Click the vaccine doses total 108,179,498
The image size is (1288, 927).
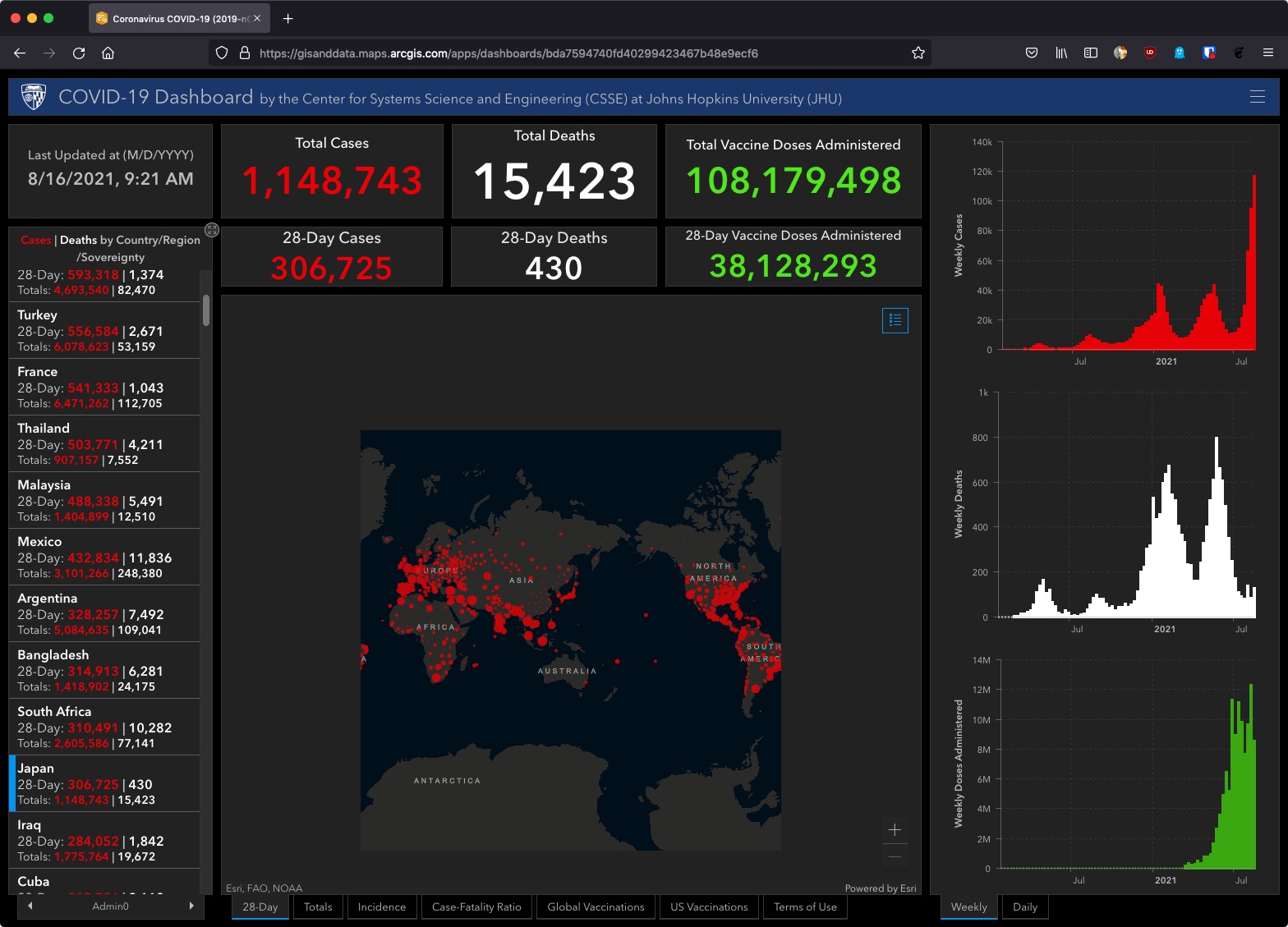793,181
